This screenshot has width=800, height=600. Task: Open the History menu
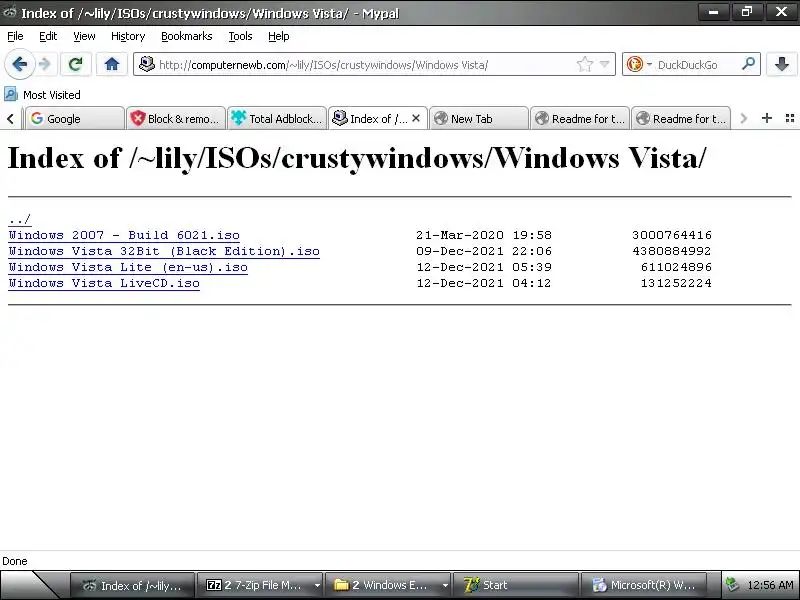[x=128, y=36]
